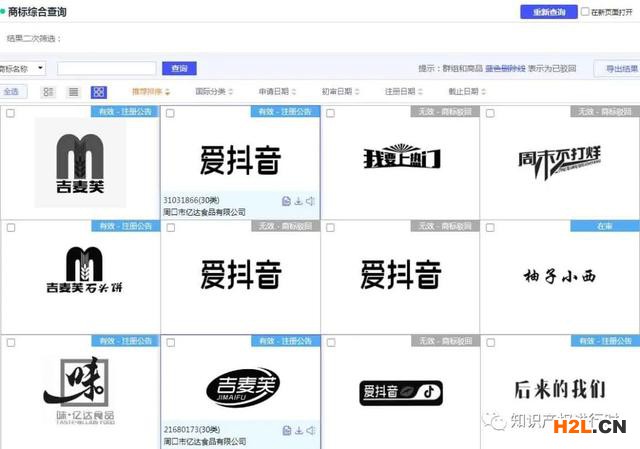The width and height of the screenshot is (640, 449).
Task: Enable the 在新页面打开 checkbox
Action: (585, 11)
